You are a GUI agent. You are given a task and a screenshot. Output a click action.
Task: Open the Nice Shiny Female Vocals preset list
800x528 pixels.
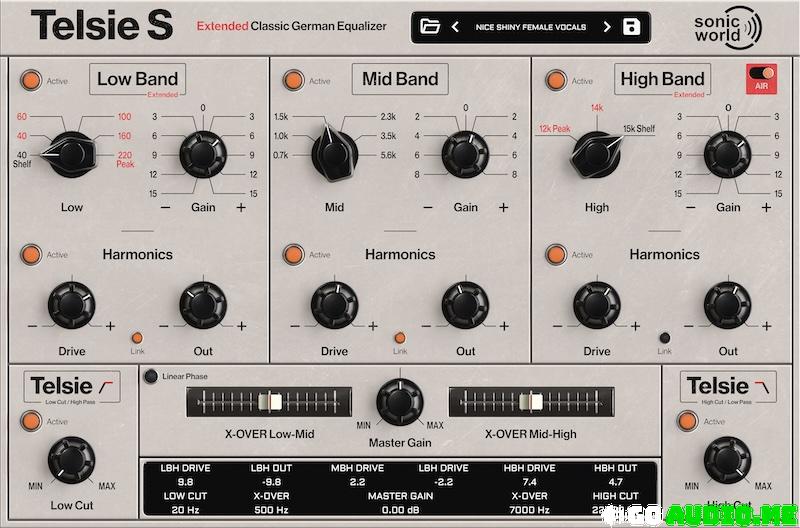click(531, 27)
